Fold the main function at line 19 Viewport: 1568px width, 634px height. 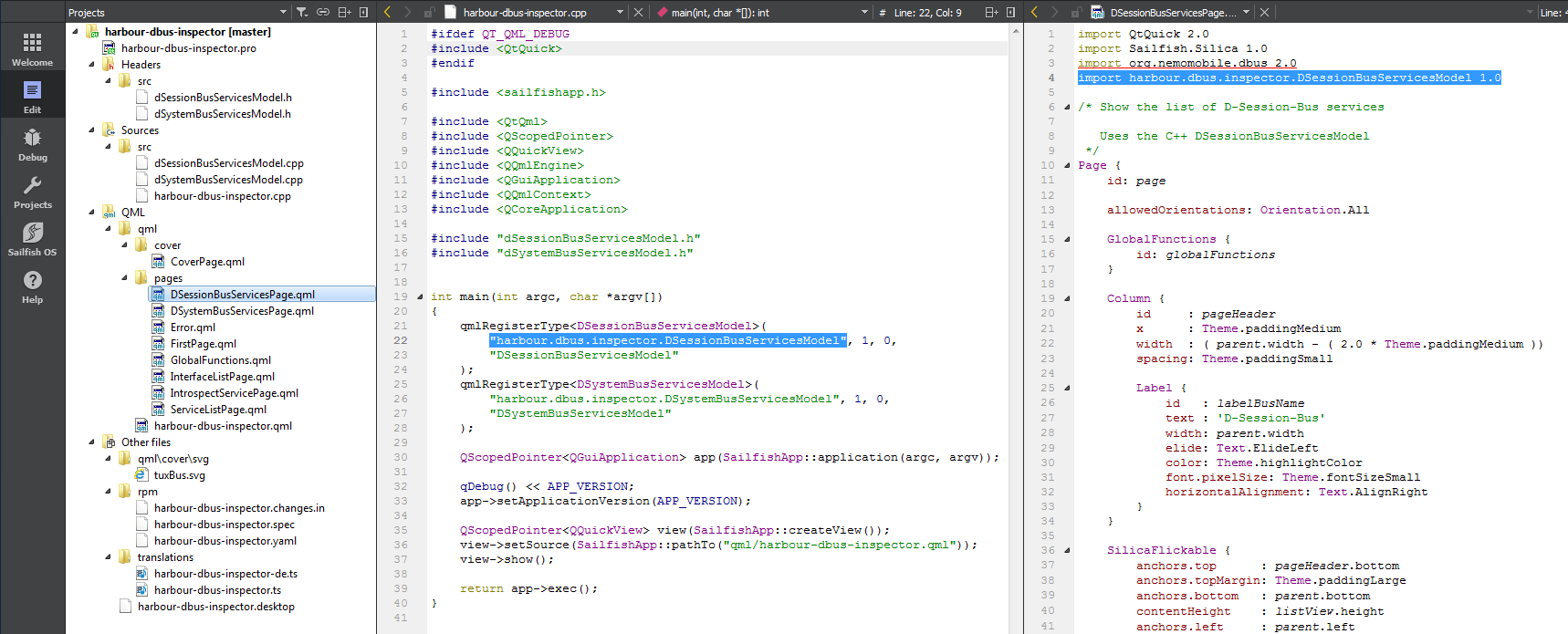click(x=420, y=296)
